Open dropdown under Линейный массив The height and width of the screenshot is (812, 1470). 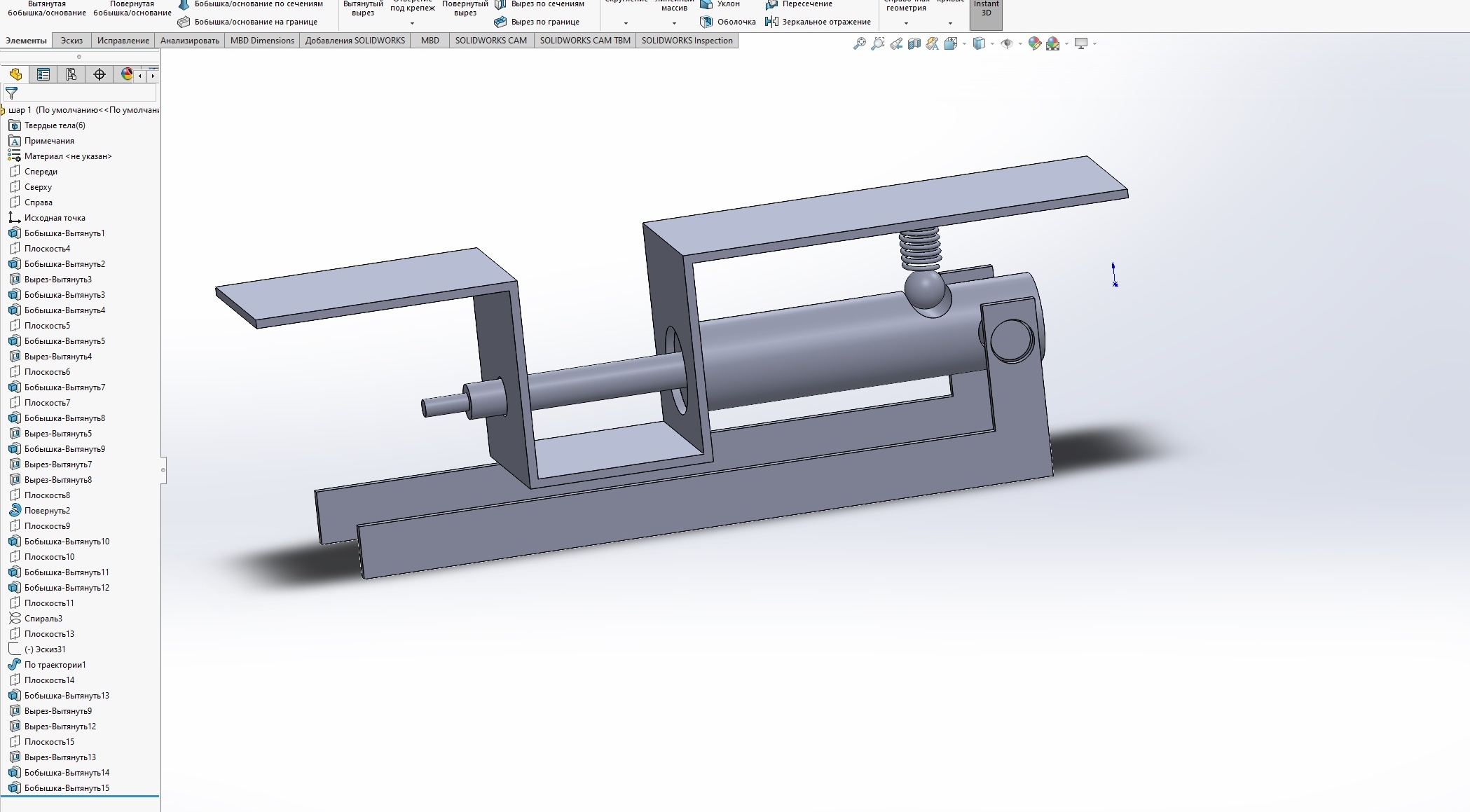674,23
